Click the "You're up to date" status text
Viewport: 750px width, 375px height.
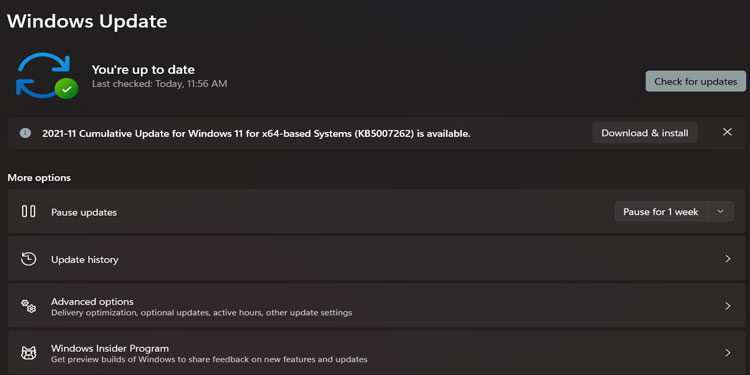coord(143,70)
